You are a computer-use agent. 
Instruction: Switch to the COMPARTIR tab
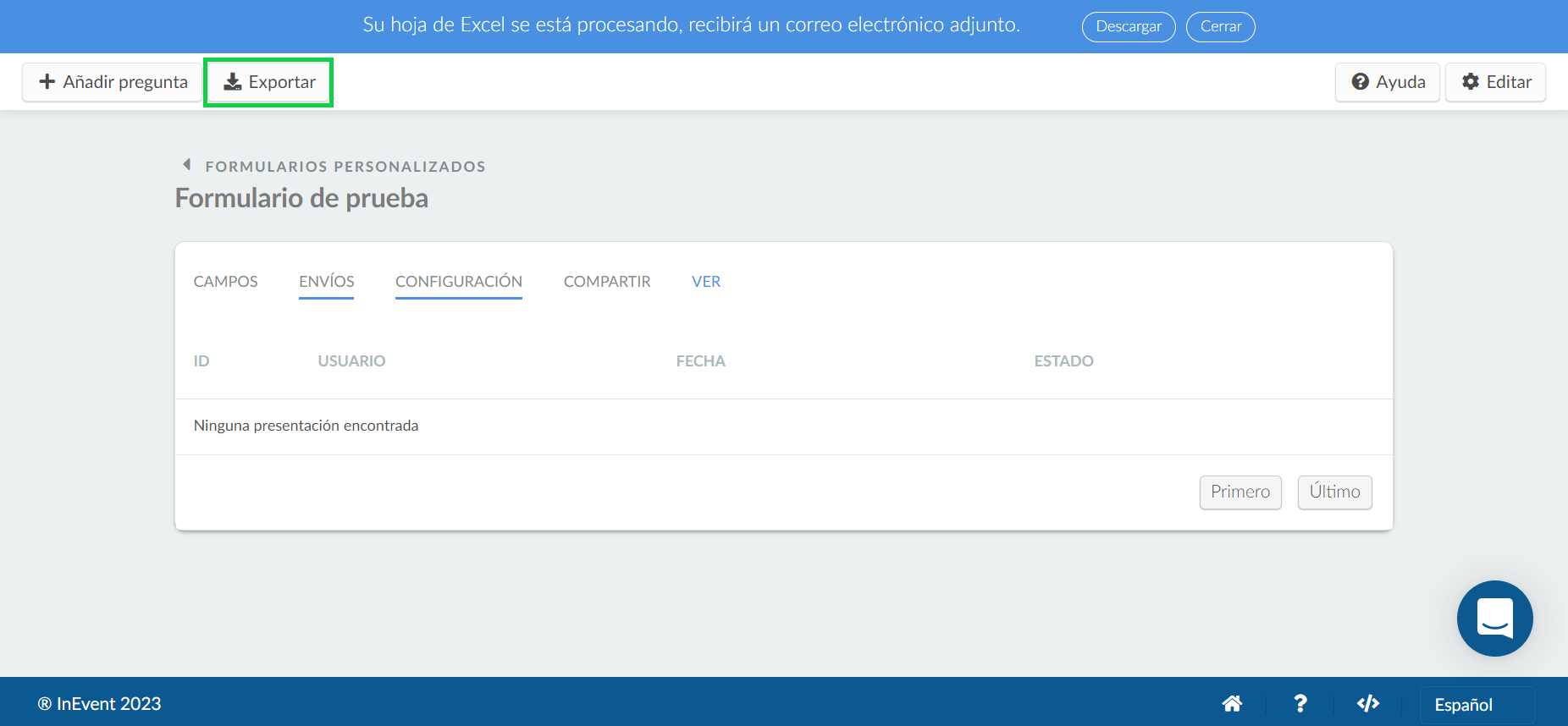coord(607,282)
